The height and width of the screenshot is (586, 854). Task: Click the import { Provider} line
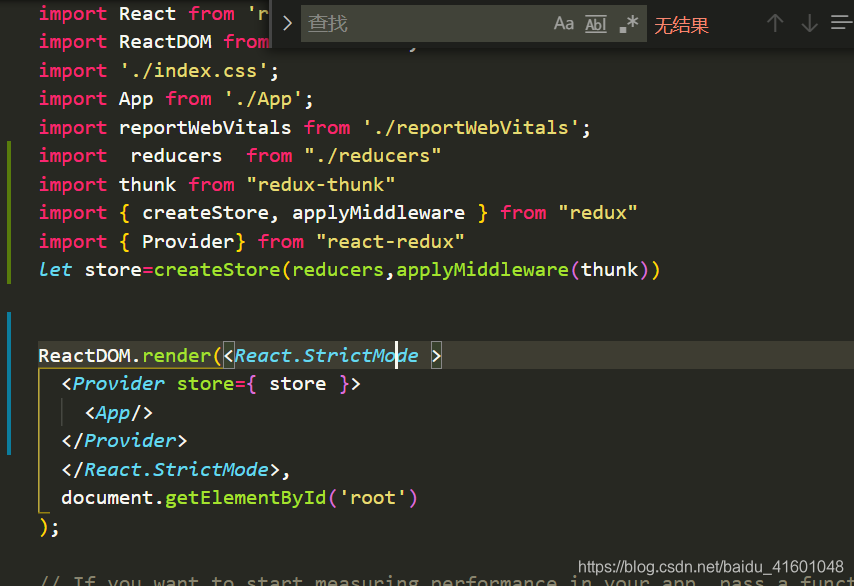point(200,240)
